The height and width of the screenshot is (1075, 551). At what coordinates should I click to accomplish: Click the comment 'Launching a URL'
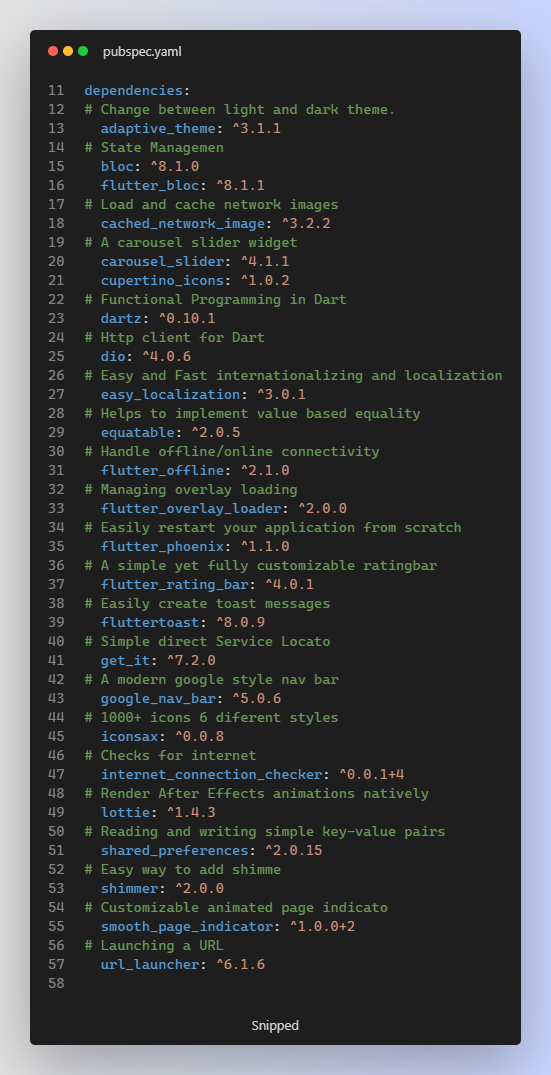click(x=154, y=946)
